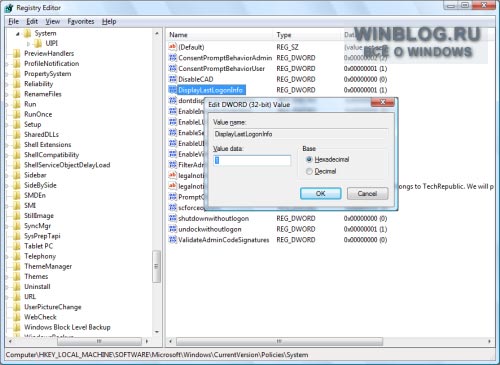Image resolution: width=500 pixels, height=365 pixels.
Task: Cancel the Edit DWORD dialog
Action: (x=367, y=194)
